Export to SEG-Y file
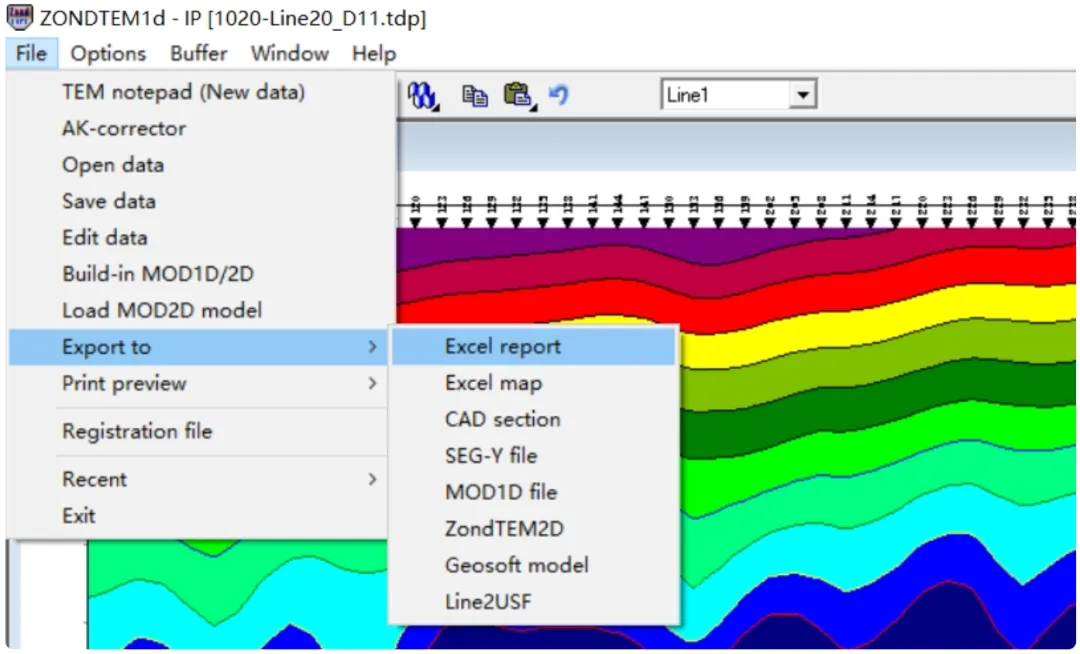The height and width of the screenshot is (654, 1080). click(534, 456)
